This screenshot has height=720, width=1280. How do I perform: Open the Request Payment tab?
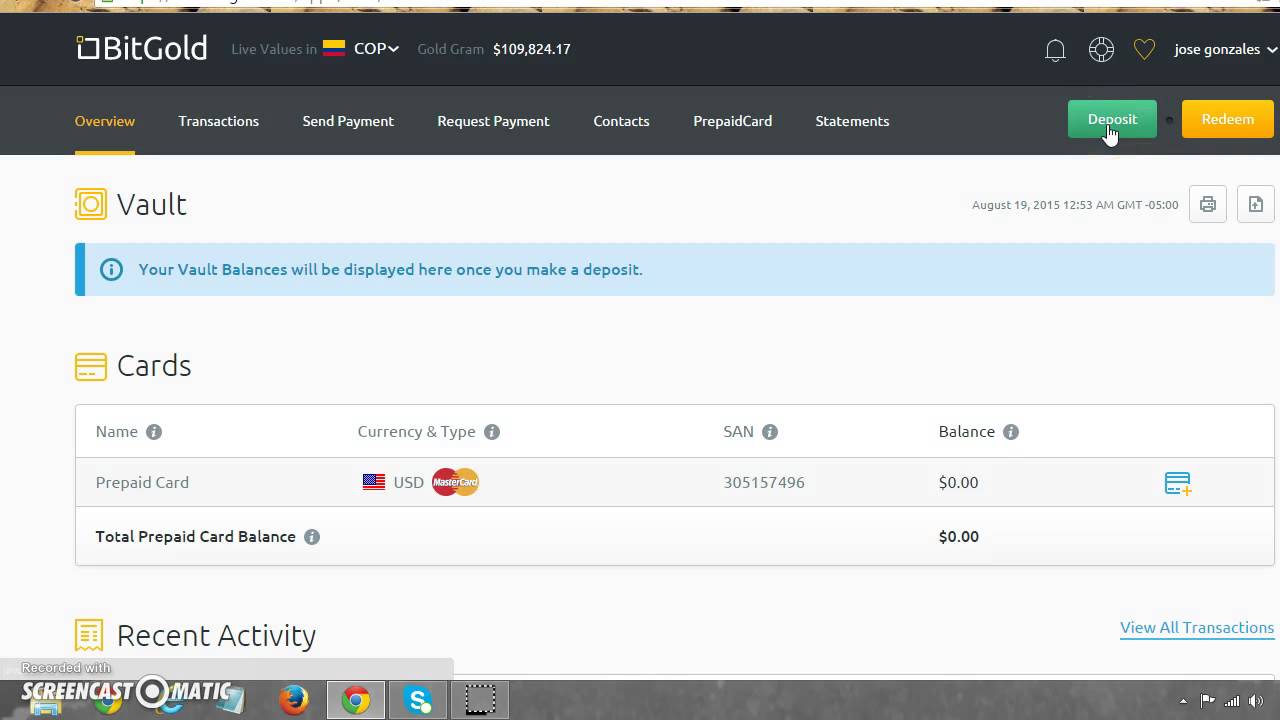493,121
